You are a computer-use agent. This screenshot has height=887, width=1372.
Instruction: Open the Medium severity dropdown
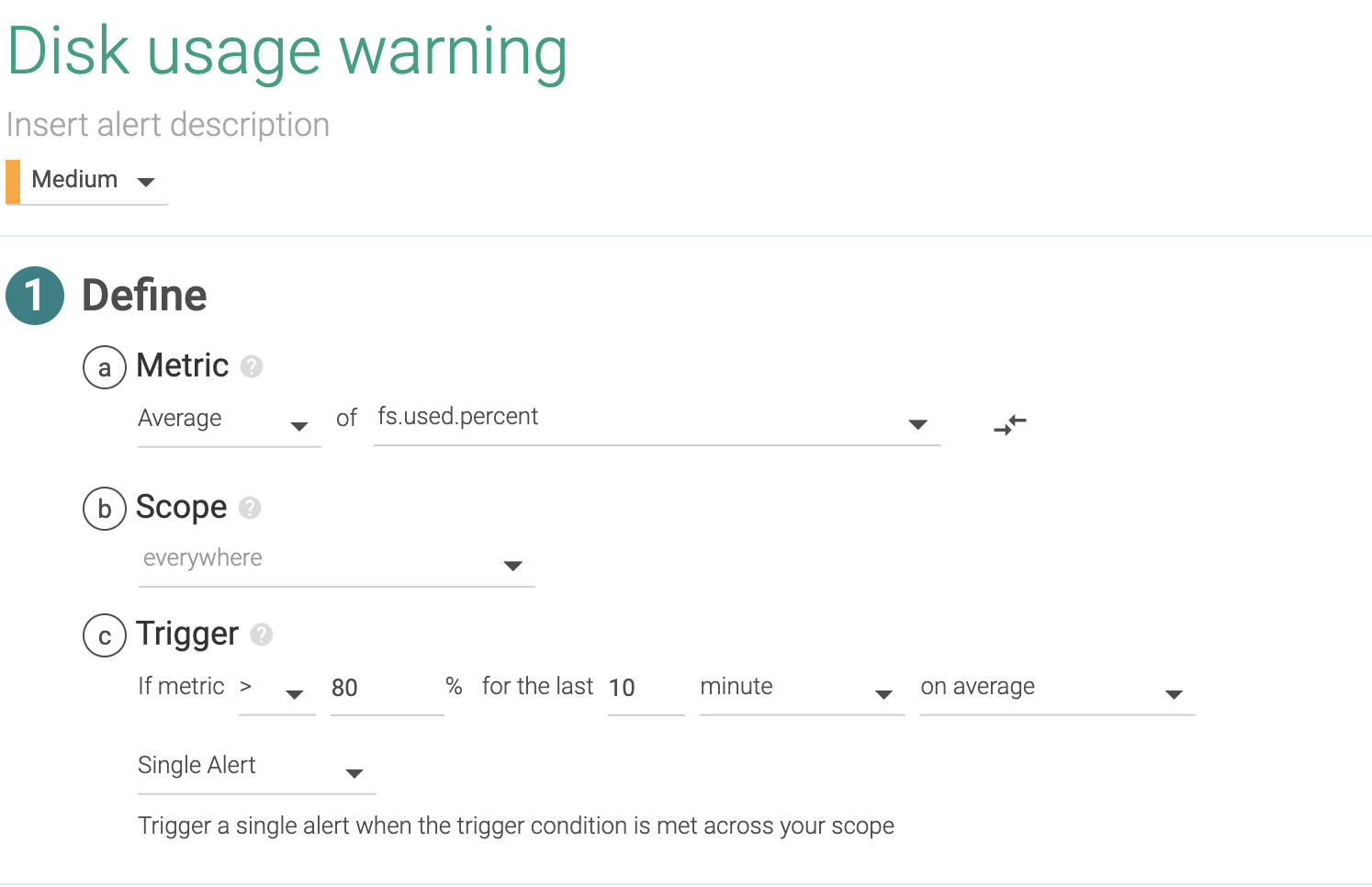pos(87,181)
